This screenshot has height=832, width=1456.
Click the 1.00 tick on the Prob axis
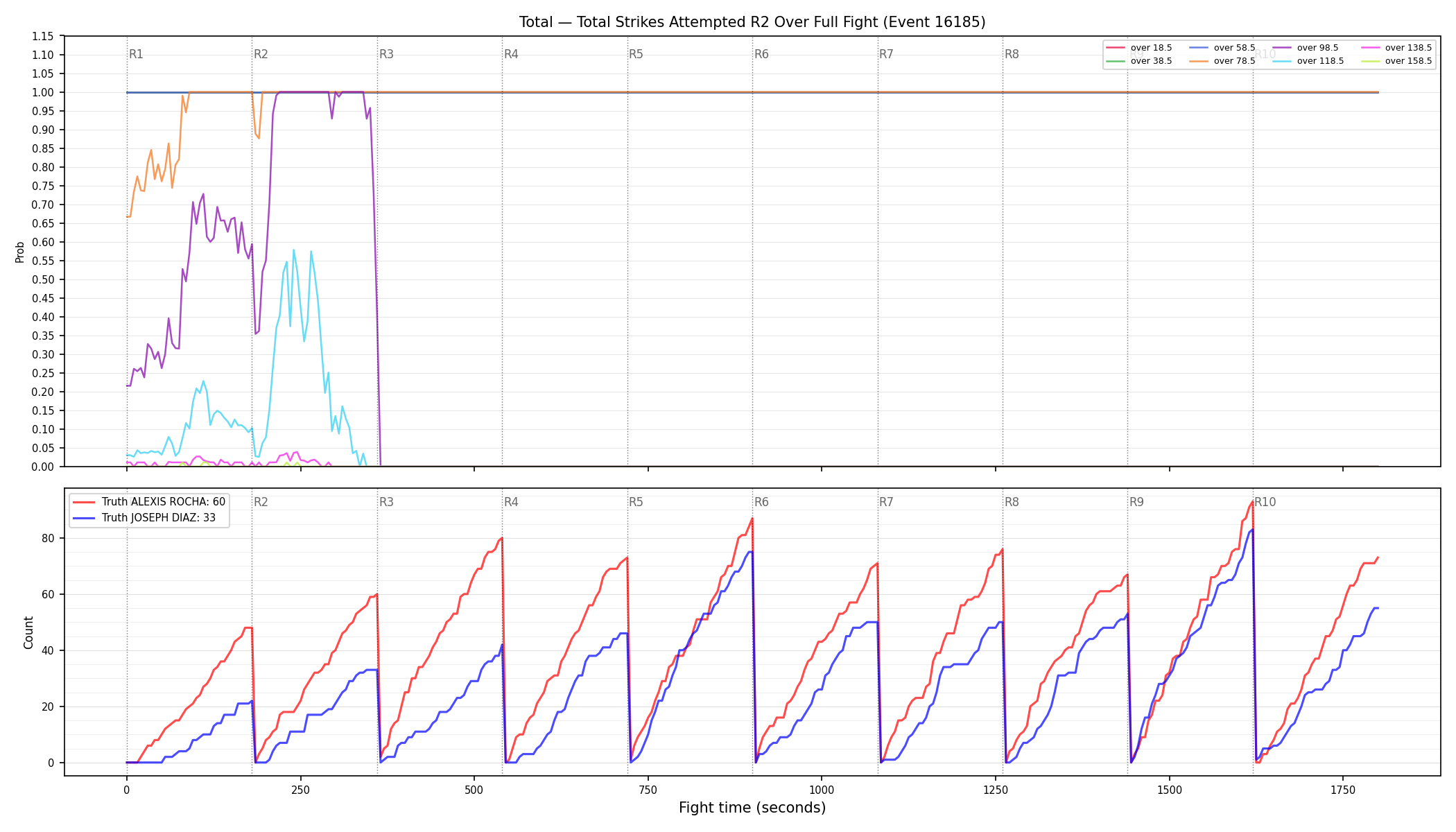[x=42, y=92]
